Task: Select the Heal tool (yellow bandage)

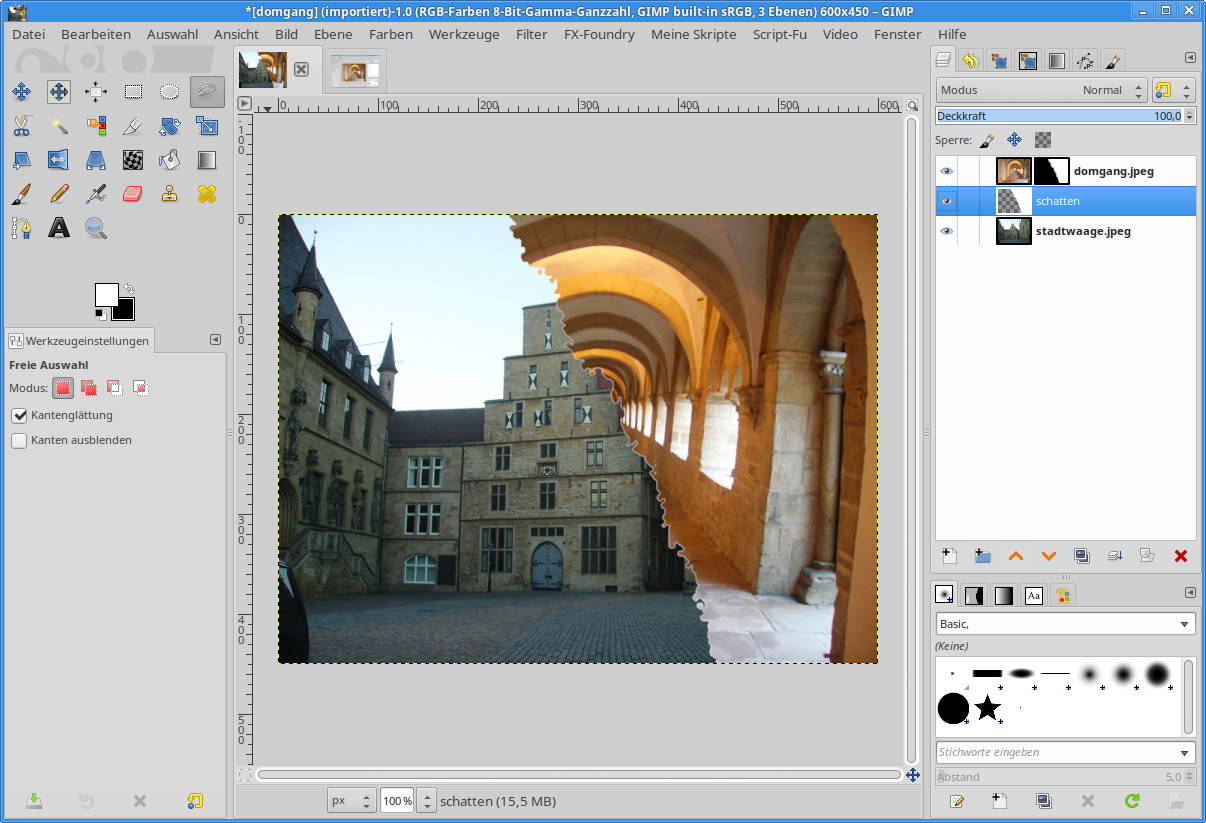Action: (207, 193)
